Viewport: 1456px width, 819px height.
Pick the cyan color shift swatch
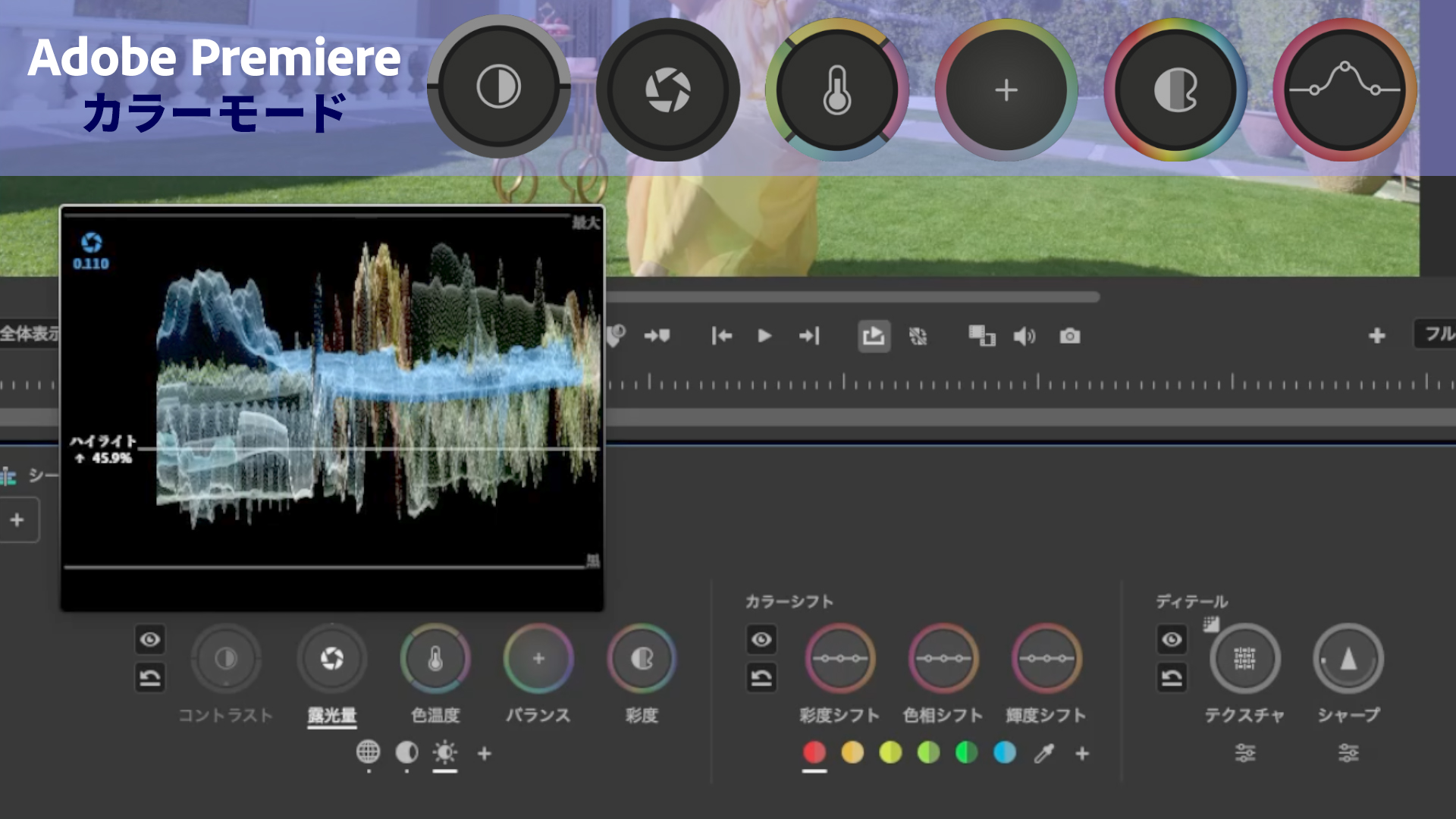[1005, 752]
